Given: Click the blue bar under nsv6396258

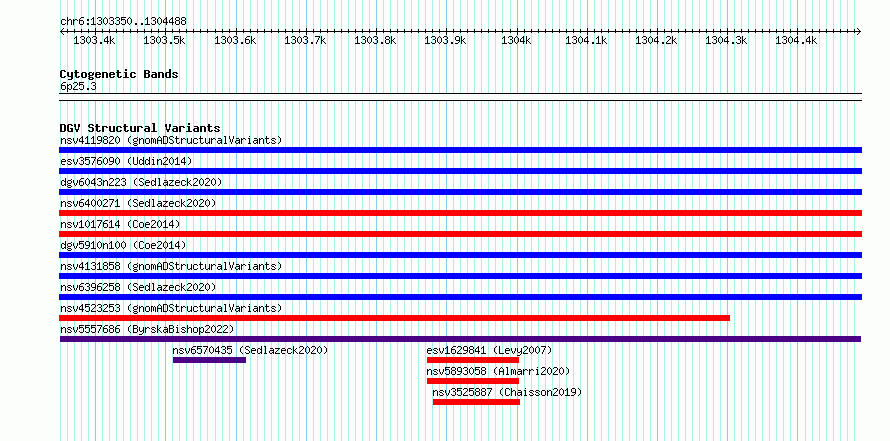Looking at the screenshot, I should point(460,297).
